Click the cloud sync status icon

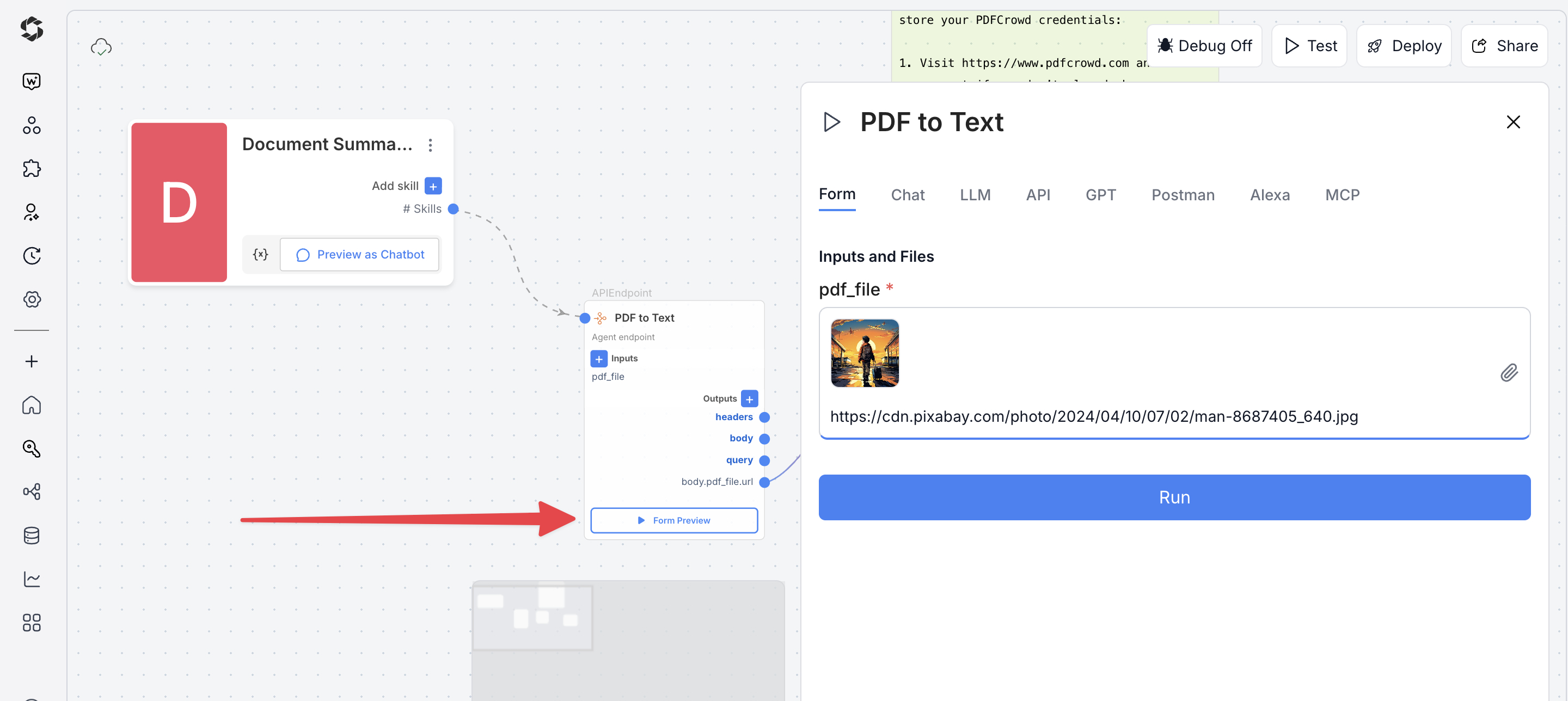(101, 47)
